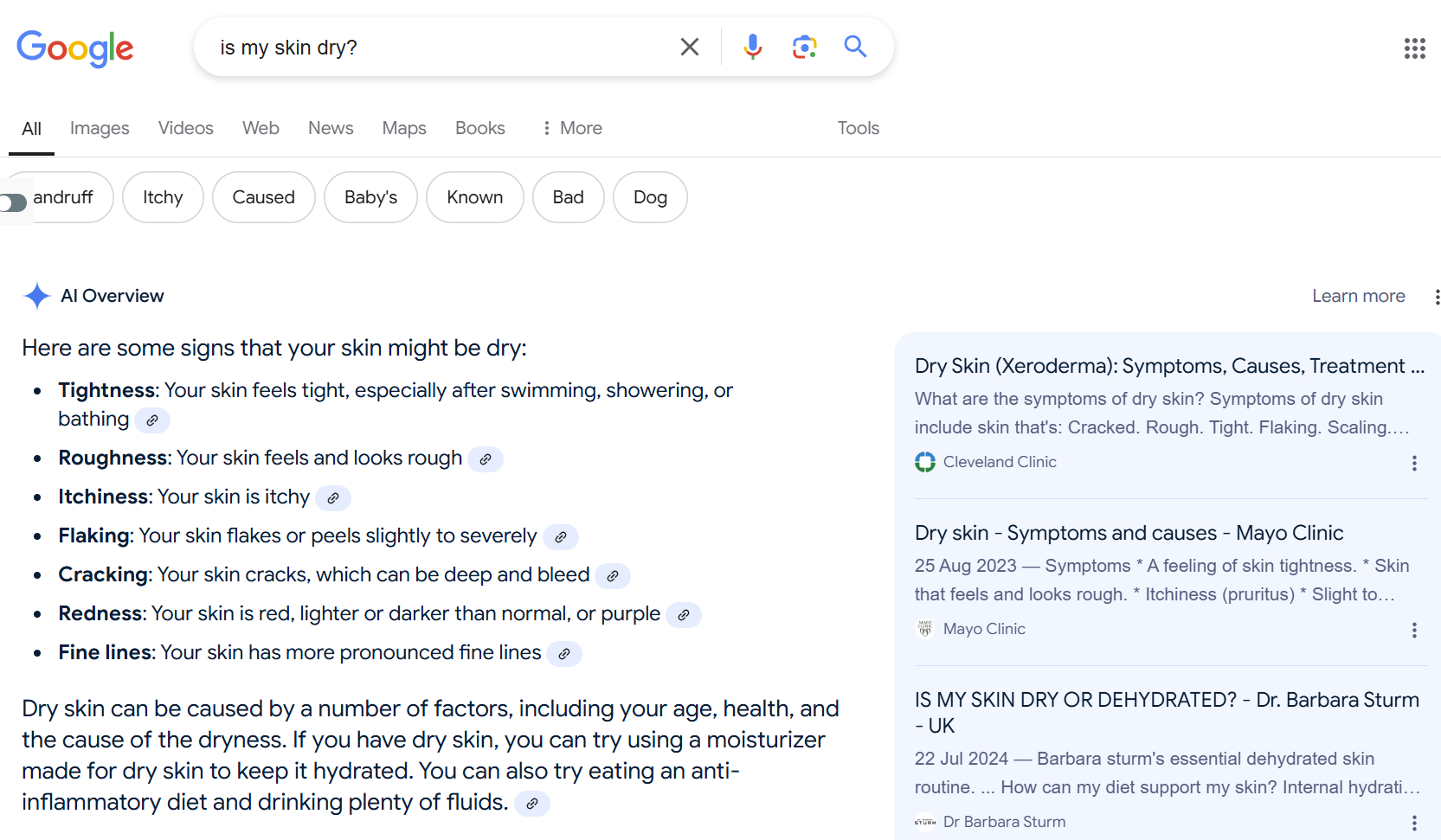1441x840 pixels.
Task: Click in the search query field
Action: (441, 48)
